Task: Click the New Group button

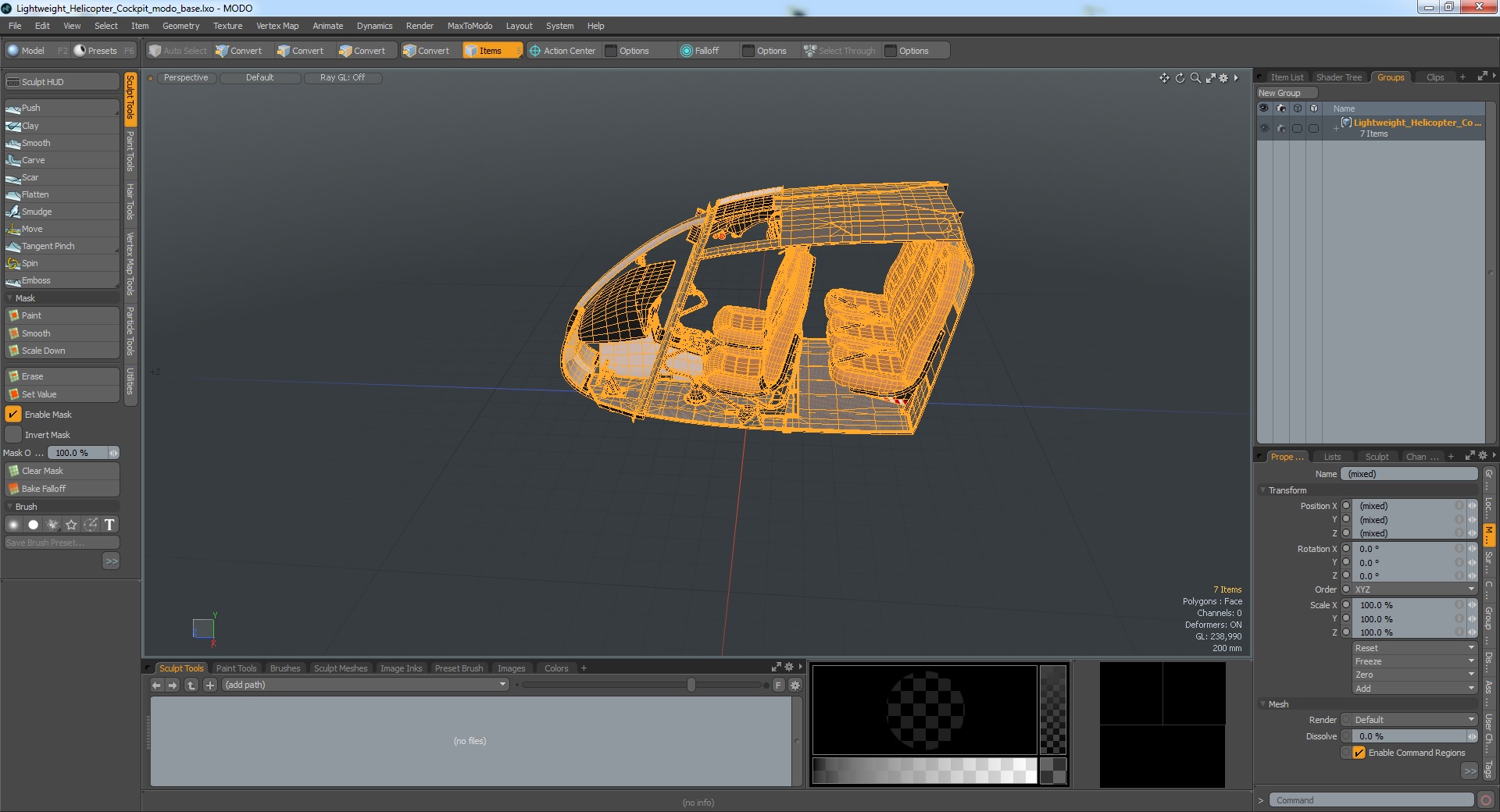Action: click(x=1286, y=93)
